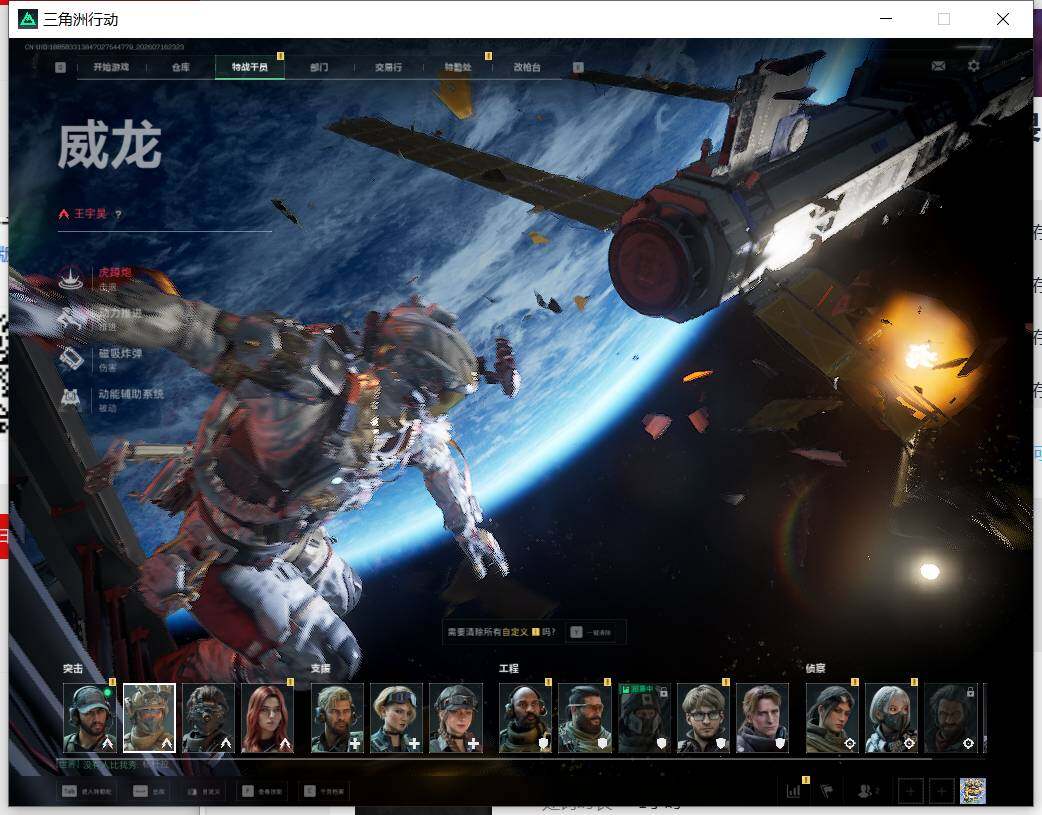
Task: Choose the glasses-wearing engineer operator portrait
Action: pos(703,718)
